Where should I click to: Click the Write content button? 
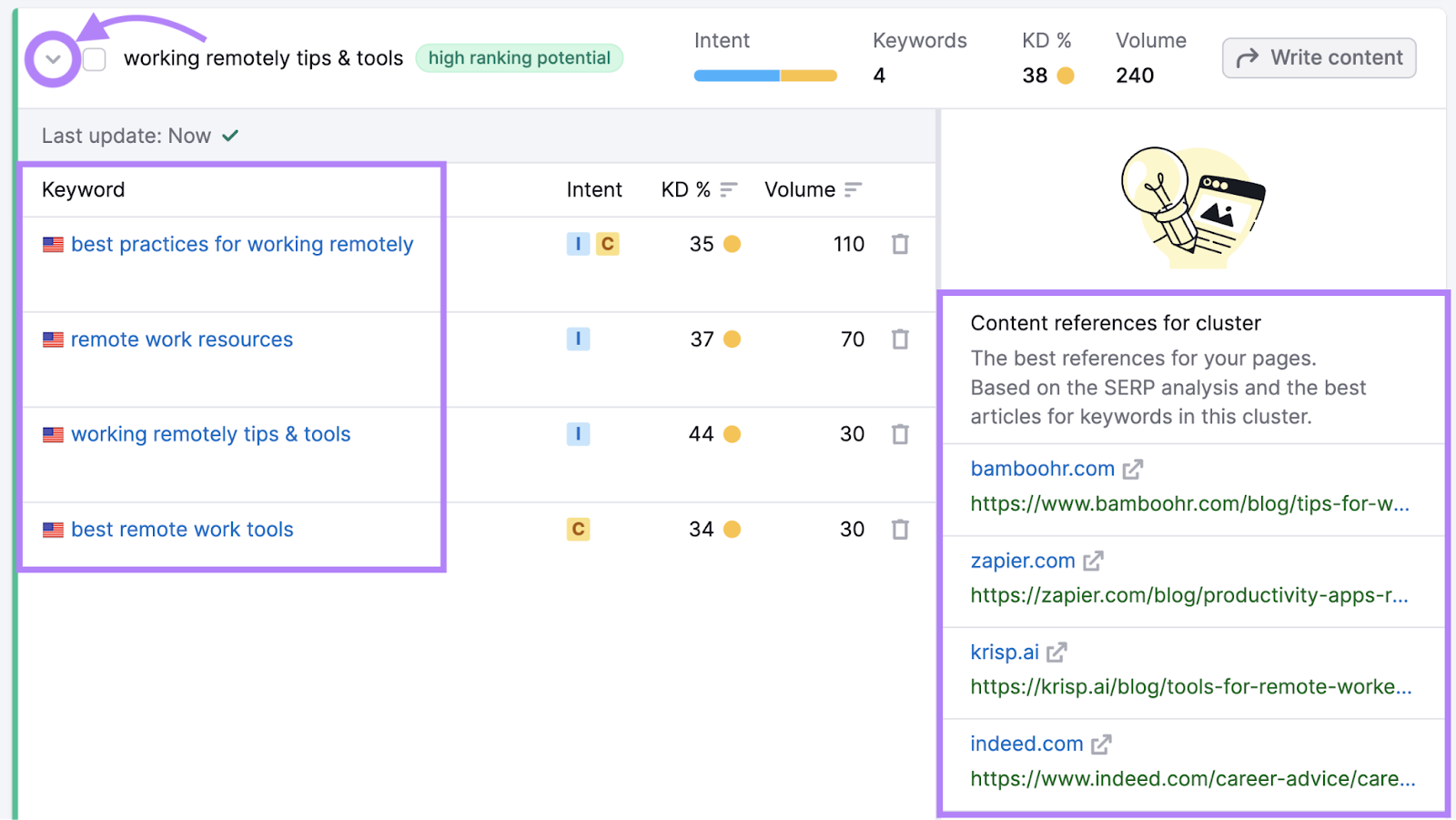[1319, 58]
